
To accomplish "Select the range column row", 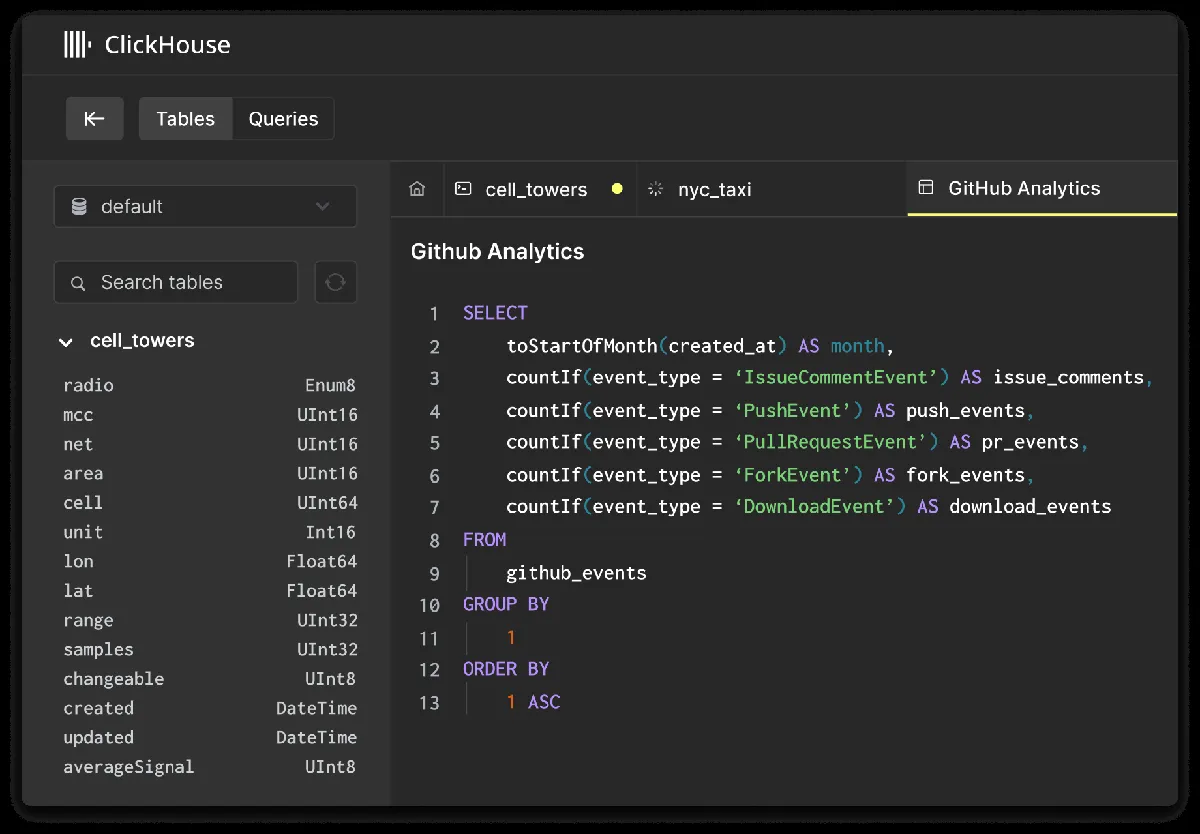I will coord(210,620).
